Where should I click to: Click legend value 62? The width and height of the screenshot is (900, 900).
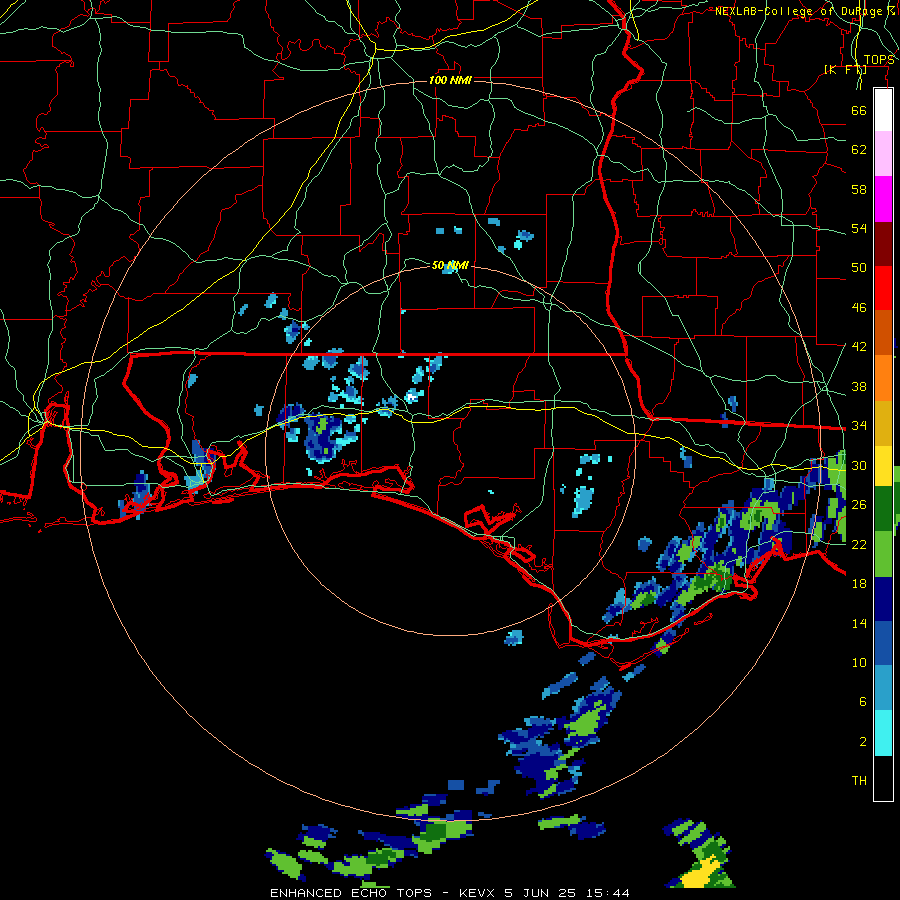point(859,149)
